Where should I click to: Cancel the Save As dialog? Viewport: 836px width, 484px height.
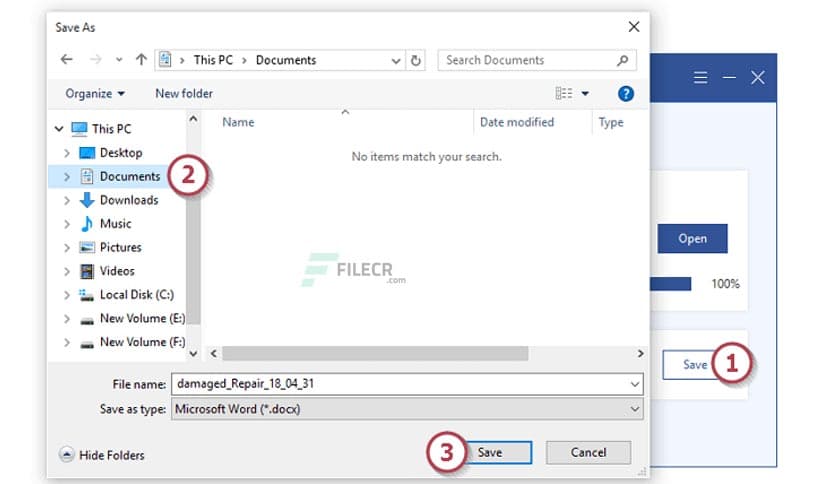(x=589, y=453)
